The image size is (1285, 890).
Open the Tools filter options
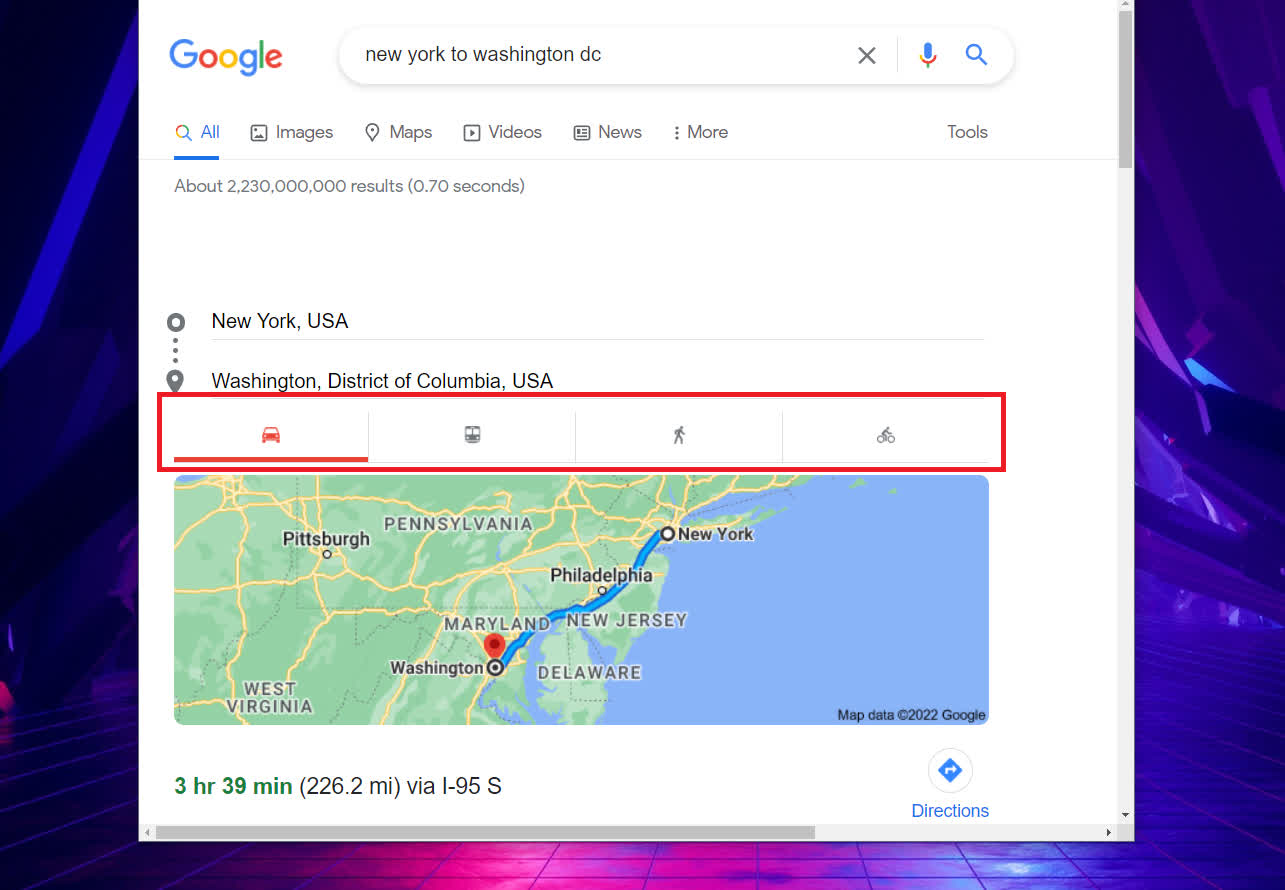[x=967, y=132]
